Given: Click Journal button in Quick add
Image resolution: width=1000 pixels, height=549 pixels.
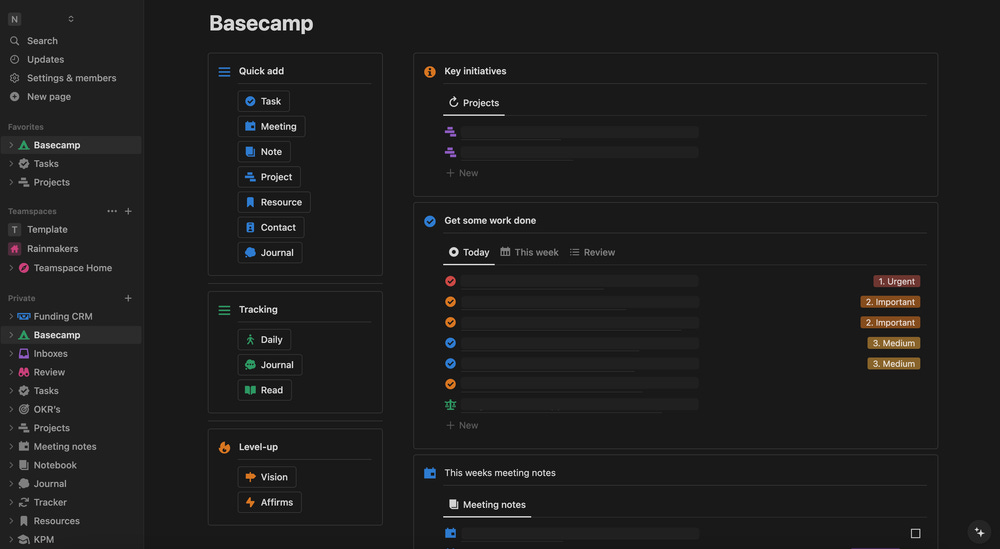Looking at the screenshot, I should pos(270,253).
